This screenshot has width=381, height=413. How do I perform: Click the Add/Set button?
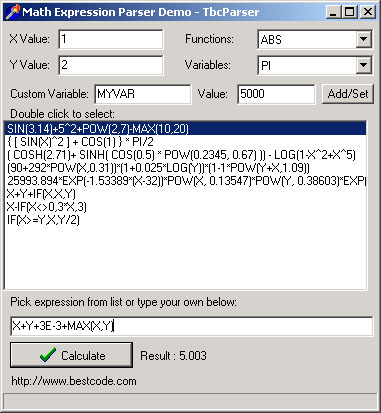point(348,94)
